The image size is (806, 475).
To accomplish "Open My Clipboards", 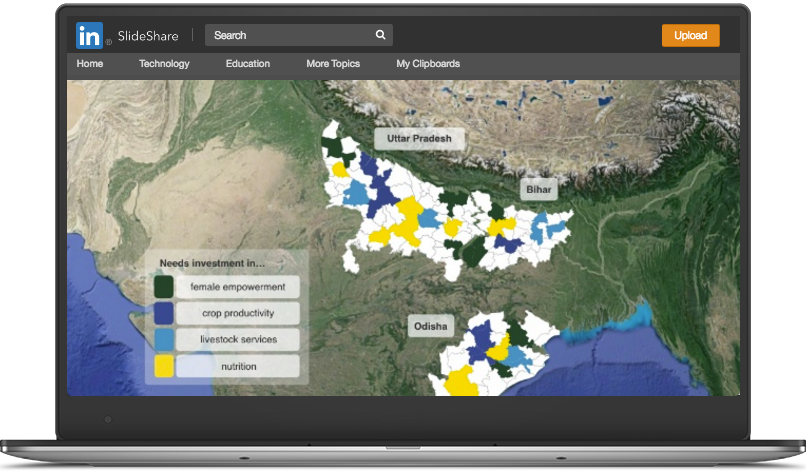I will [428, 64].
